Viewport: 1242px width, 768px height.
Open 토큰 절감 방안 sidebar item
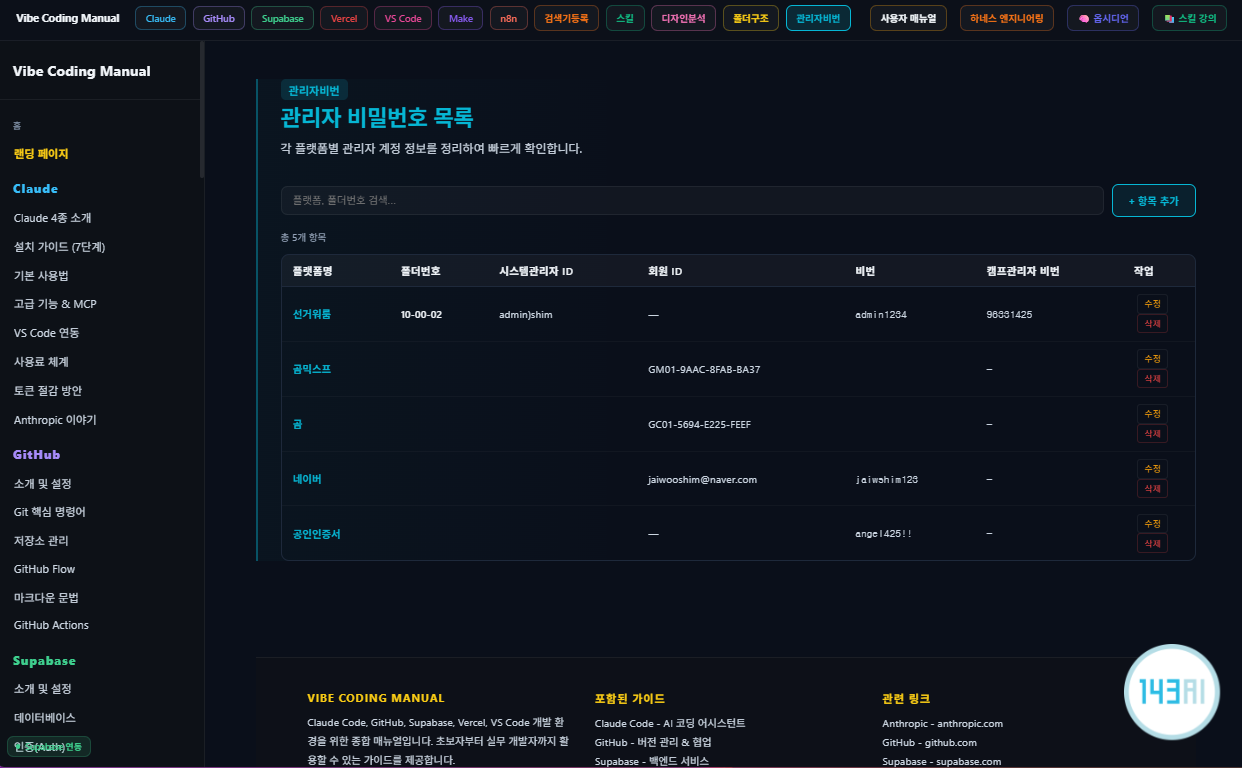pos(48,391)
